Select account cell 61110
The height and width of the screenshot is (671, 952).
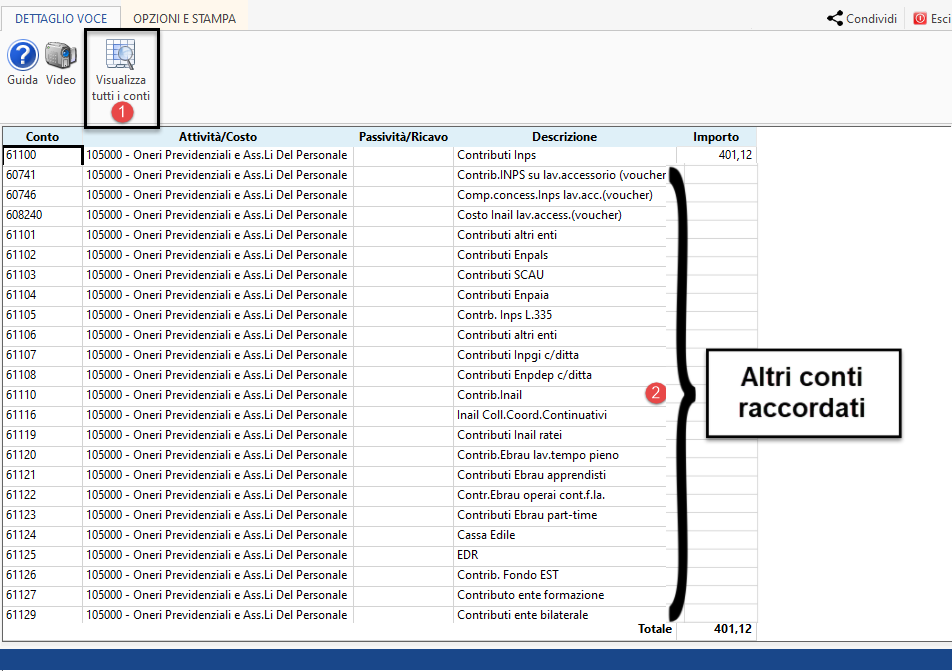(42, 395)
